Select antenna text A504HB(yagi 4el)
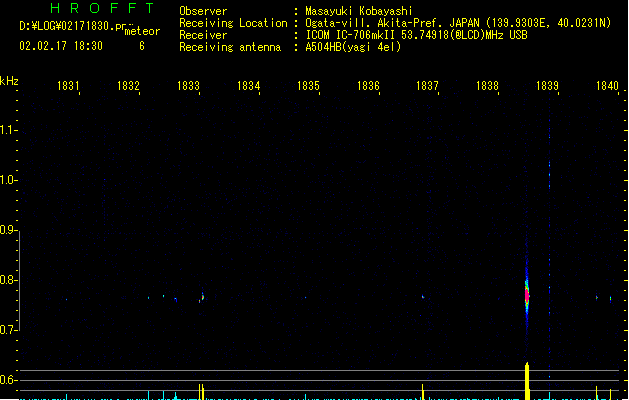 click(x=353, y=47)
